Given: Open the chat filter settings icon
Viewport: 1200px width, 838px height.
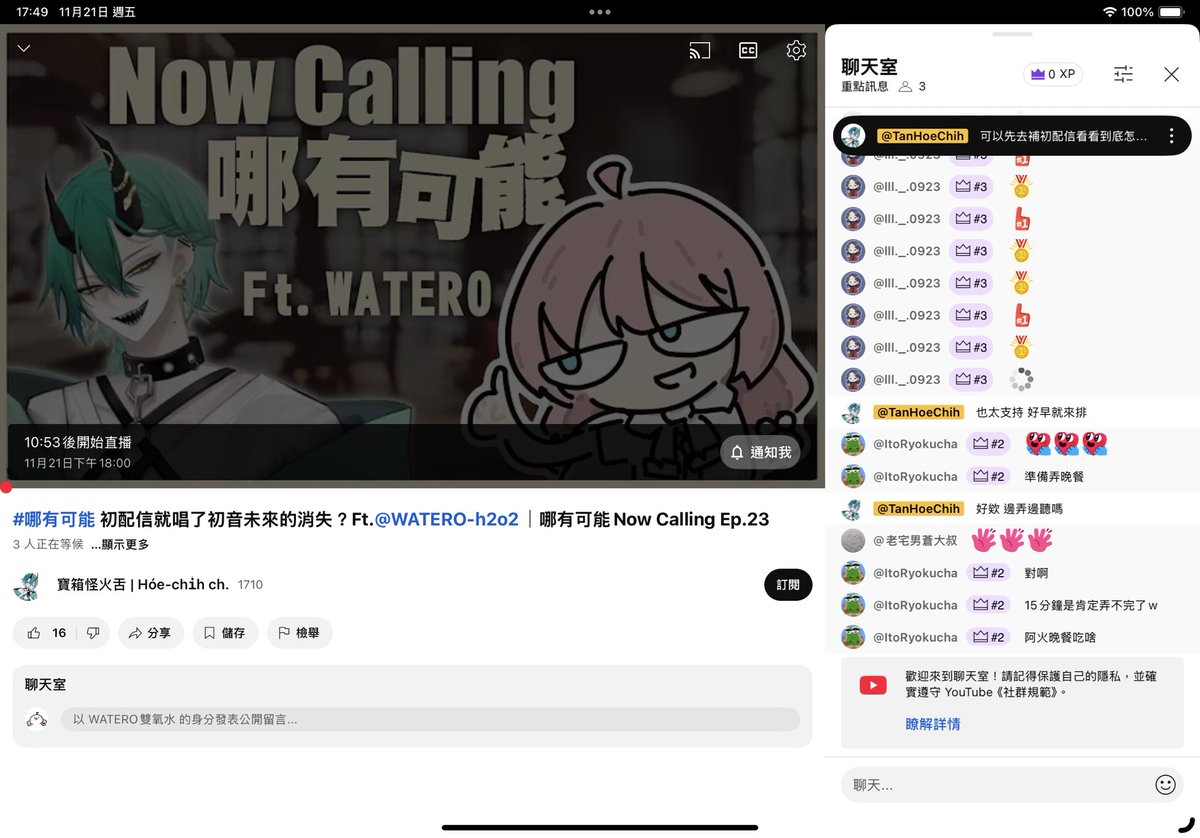Looking at the screenshot, I should (1123, 74).
